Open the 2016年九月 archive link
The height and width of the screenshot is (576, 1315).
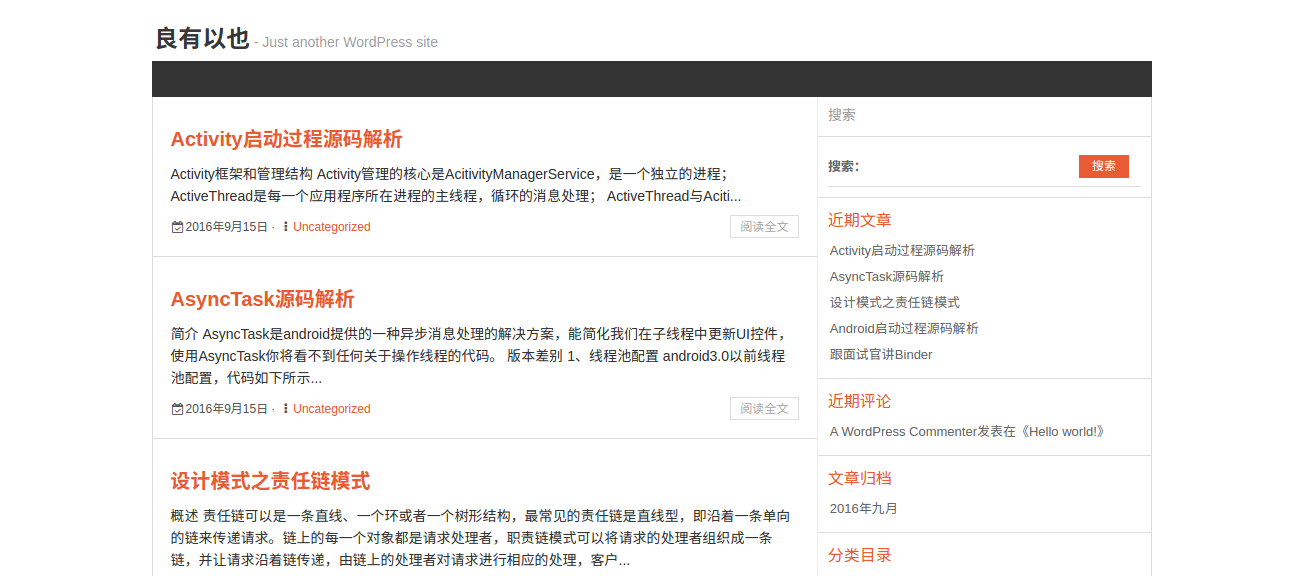click(864, 508)
